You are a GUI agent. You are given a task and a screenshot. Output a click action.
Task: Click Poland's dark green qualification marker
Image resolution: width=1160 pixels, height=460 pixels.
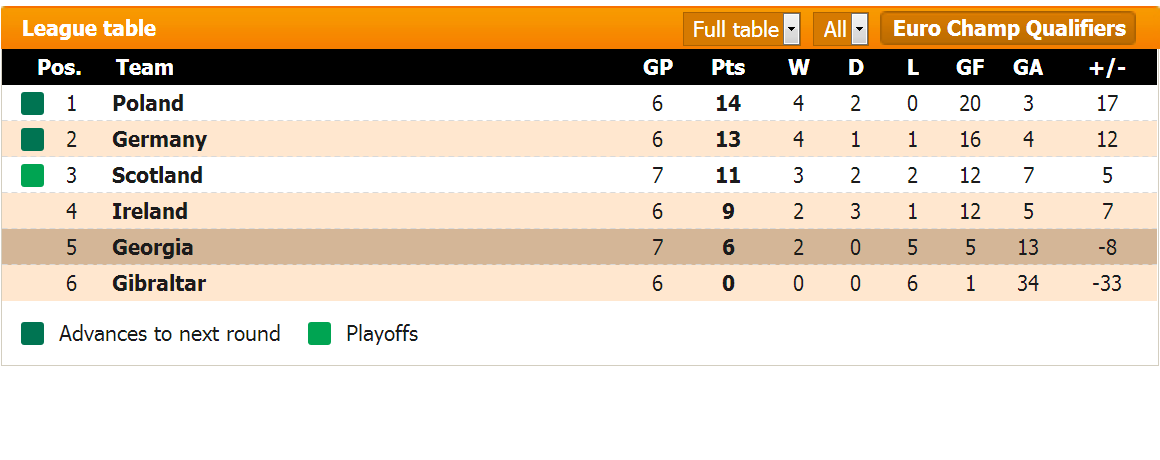coord(32,103)
